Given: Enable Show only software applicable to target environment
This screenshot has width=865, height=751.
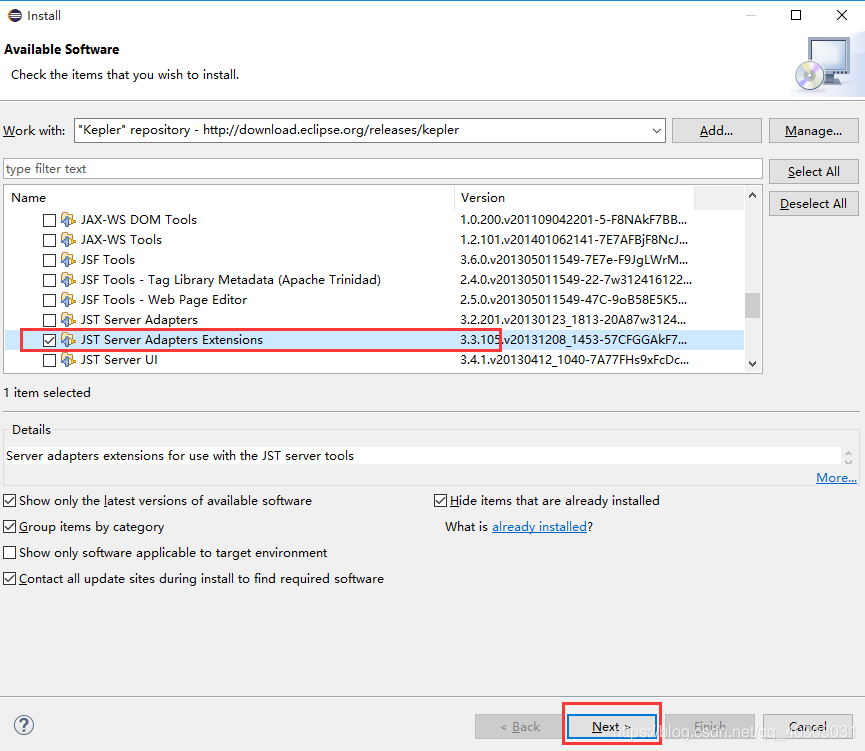Looking at the screenshot, I should click(x=9, y=552).
